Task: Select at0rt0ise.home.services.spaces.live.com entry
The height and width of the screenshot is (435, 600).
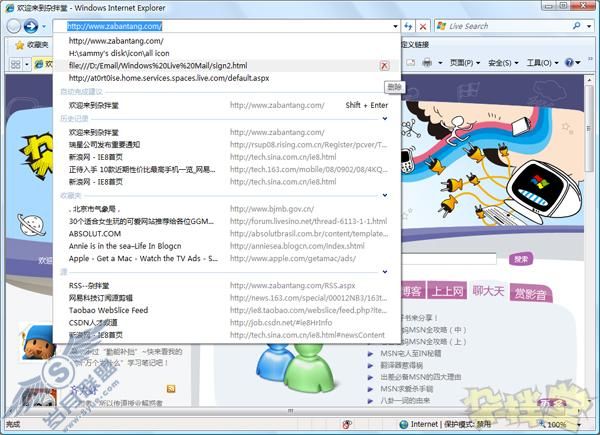Action: point(227,78)
